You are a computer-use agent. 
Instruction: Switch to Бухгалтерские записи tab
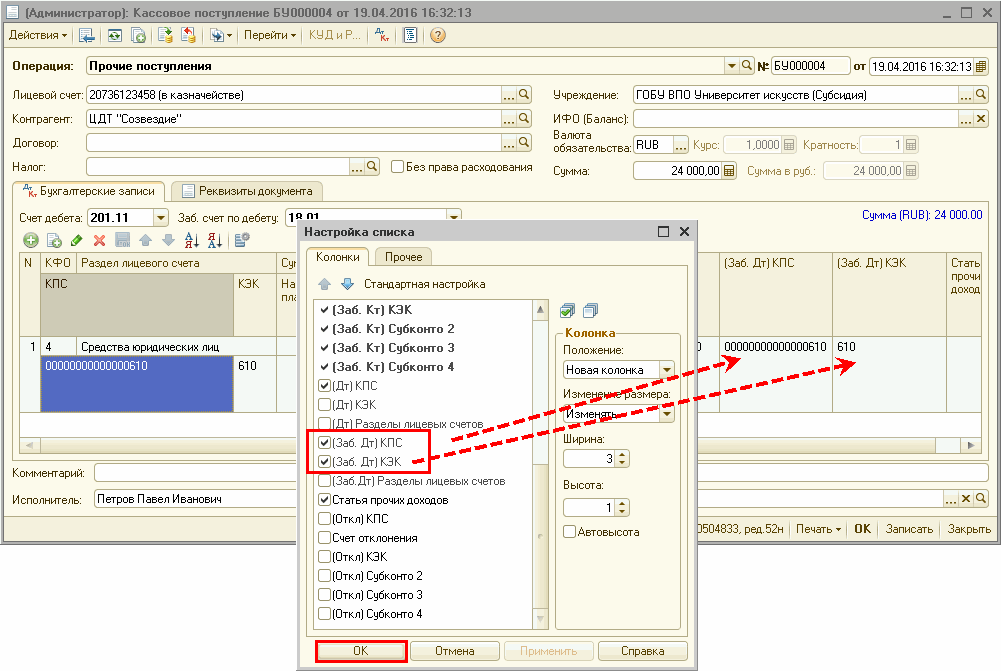[x=89, y=191]
